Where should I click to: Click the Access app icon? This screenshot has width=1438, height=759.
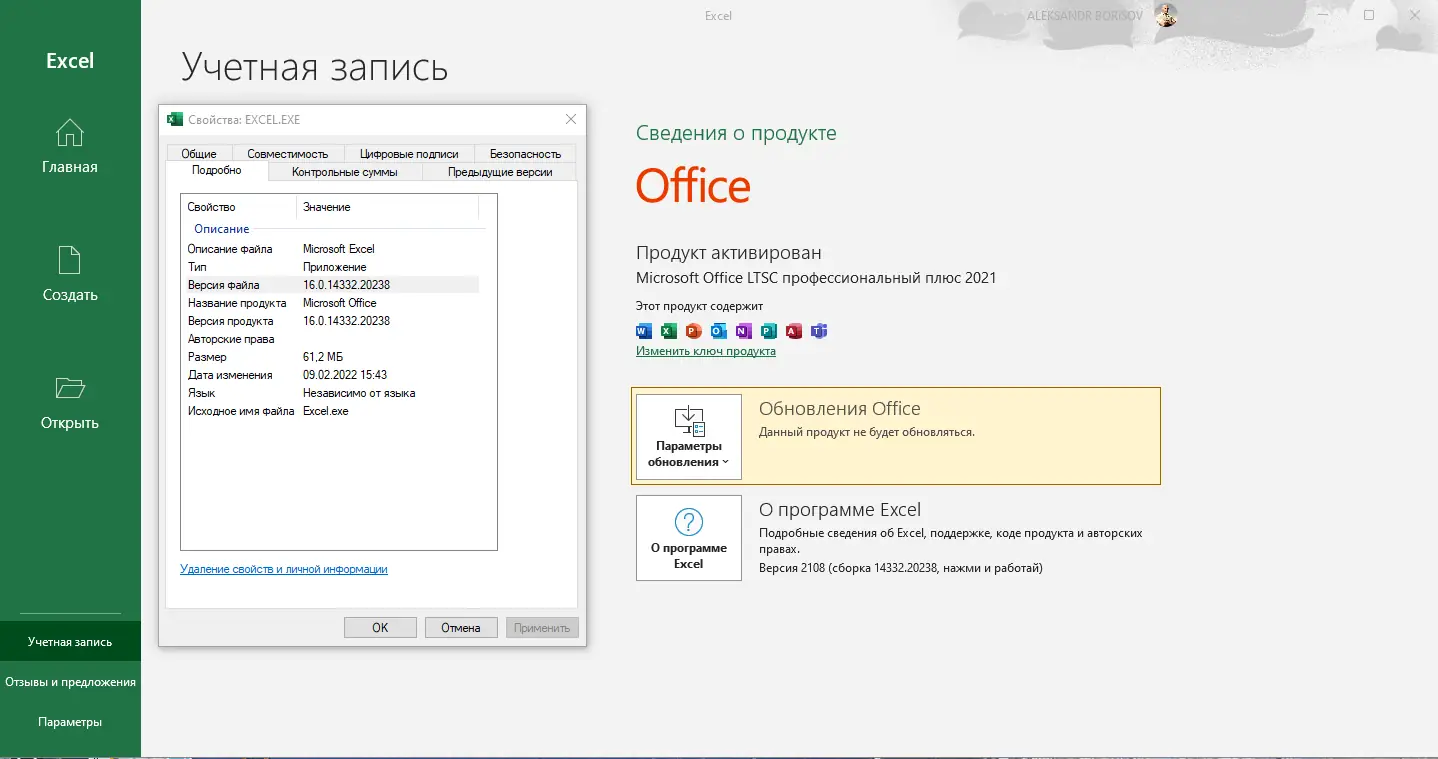(x=794, y=331)
